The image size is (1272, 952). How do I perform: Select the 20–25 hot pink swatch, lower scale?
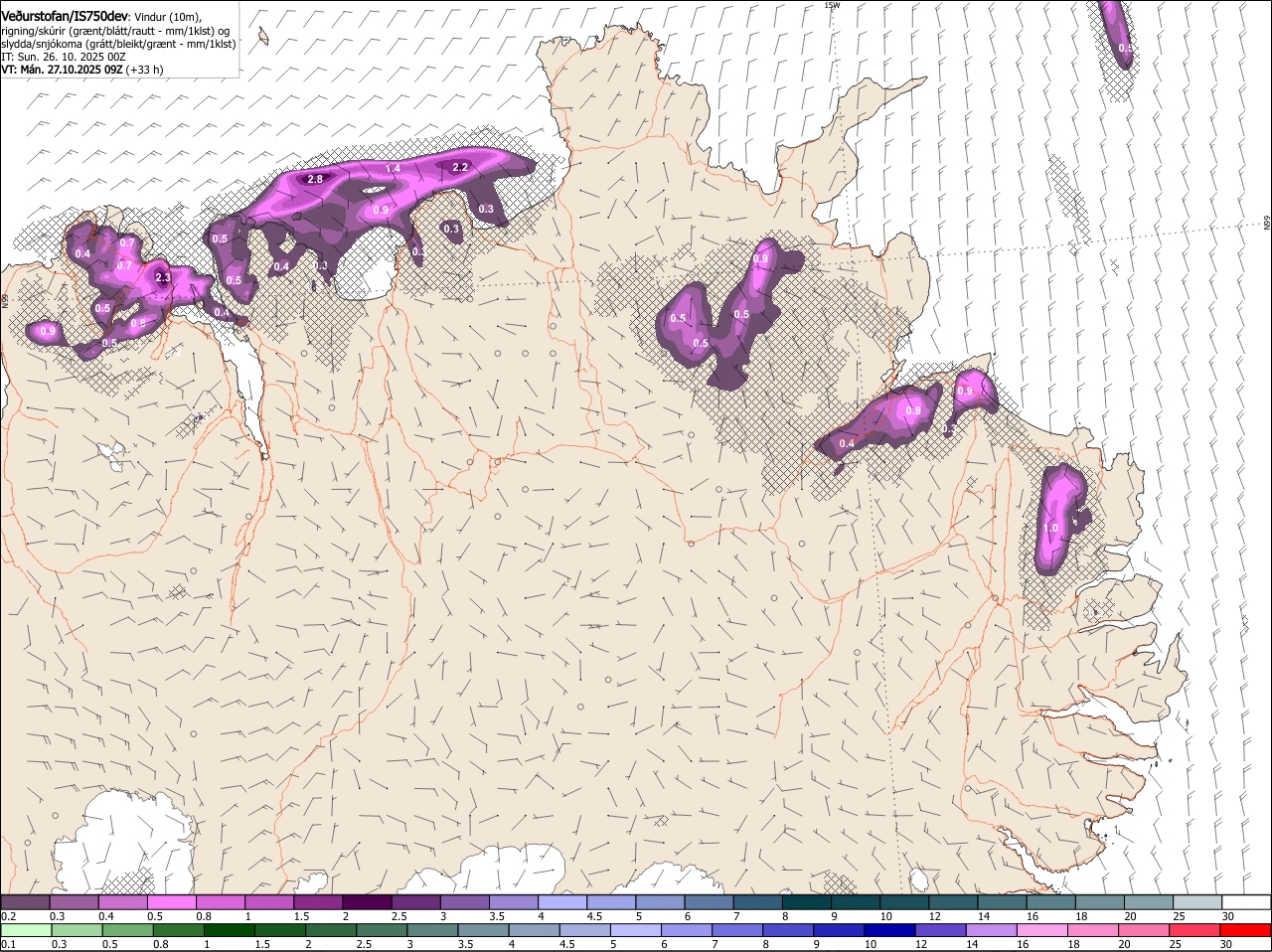coord(1145,930)
